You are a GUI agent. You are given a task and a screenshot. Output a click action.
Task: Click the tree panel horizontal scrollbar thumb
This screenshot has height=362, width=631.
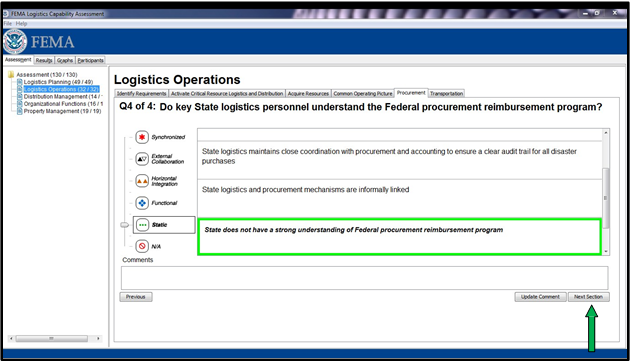[52, 339]
